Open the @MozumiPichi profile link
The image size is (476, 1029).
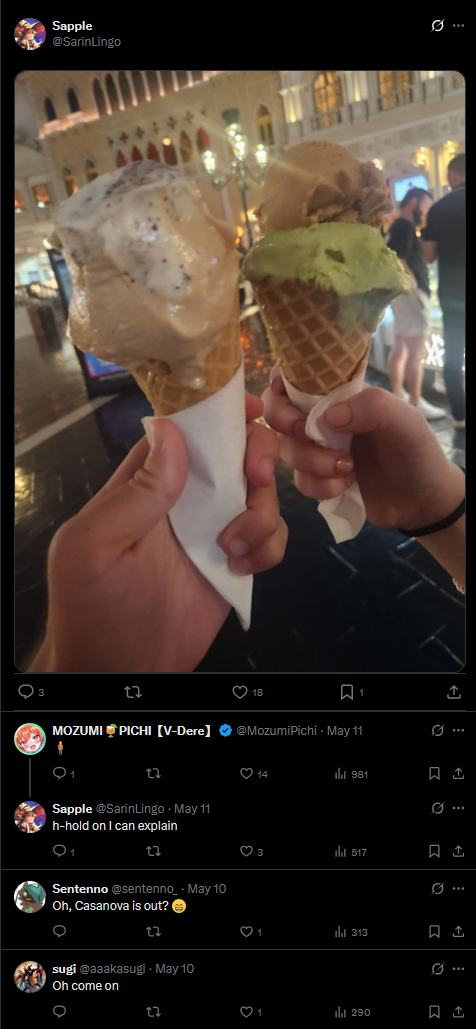[x=276, y=730]
